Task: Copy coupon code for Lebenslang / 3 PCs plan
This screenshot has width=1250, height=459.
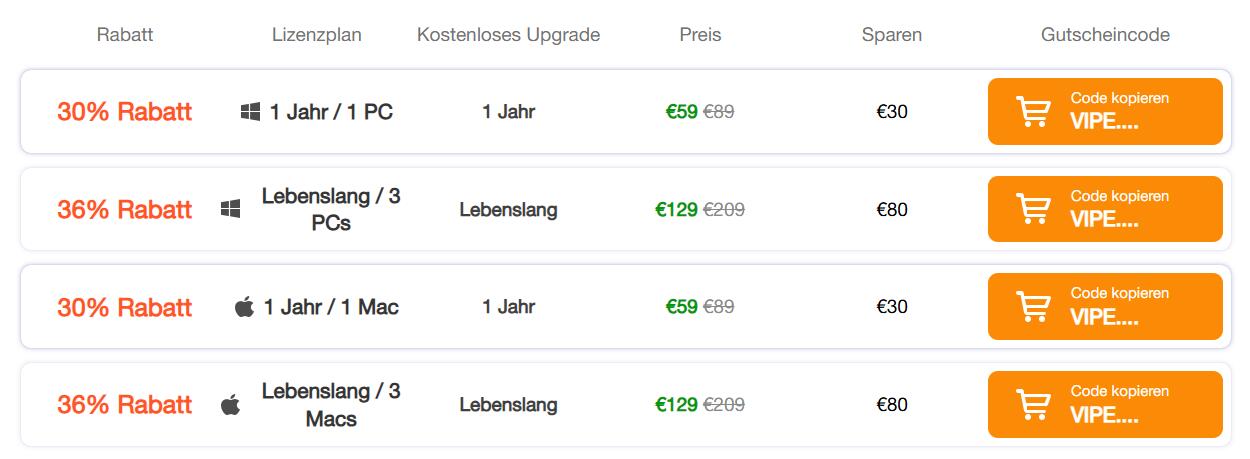Action: pyautogui.click(x=1118, y=209)
